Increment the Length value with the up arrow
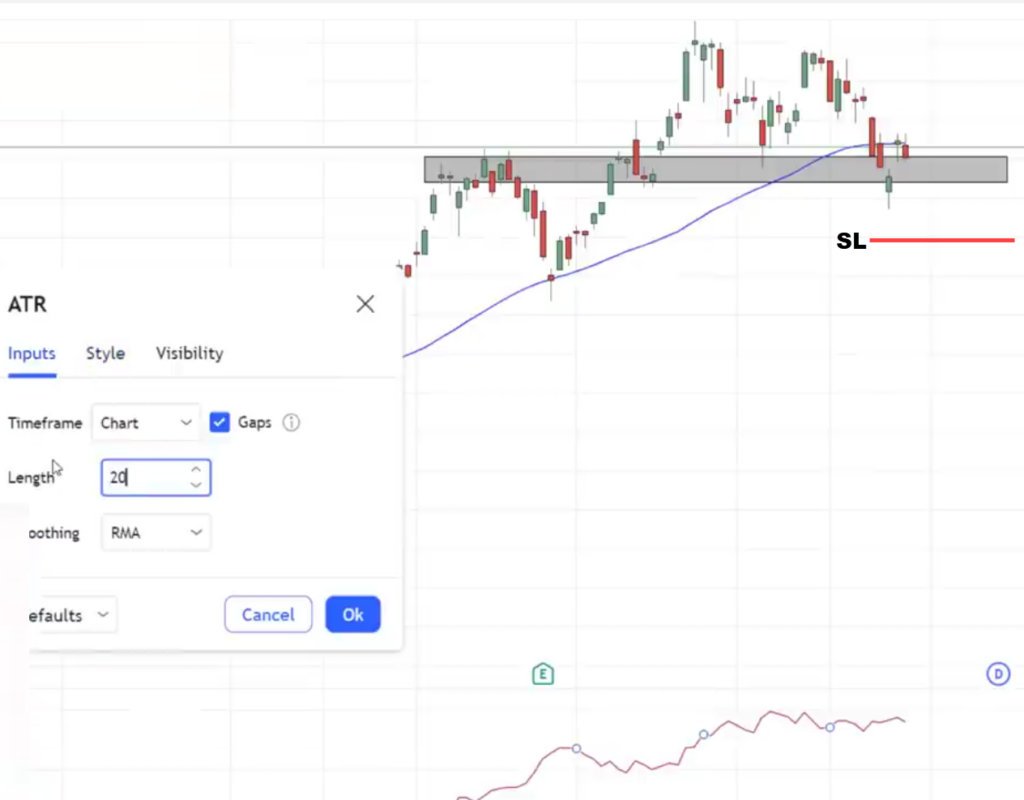The width and height of the screenshot is (1024, 800). point(196,470)
